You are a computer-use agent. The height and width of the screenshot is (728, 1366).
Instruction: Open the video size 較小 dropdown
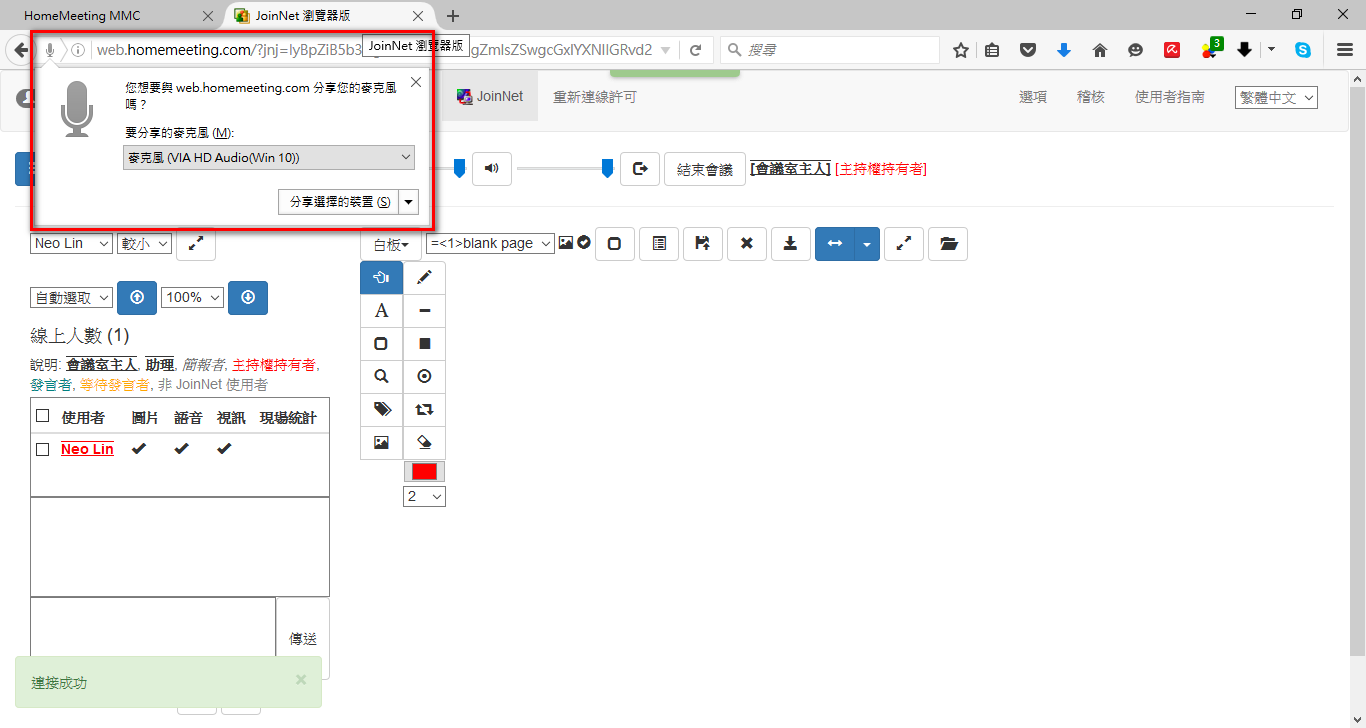pos(145,243)
